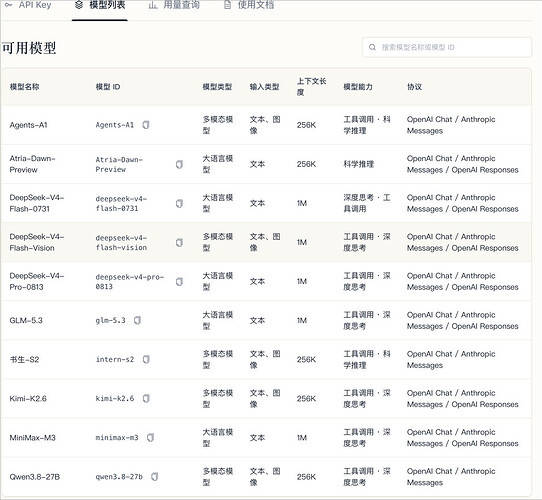Open the API Key tab
The height and width of the screenshot is (500, 542).
pos(28,5)
